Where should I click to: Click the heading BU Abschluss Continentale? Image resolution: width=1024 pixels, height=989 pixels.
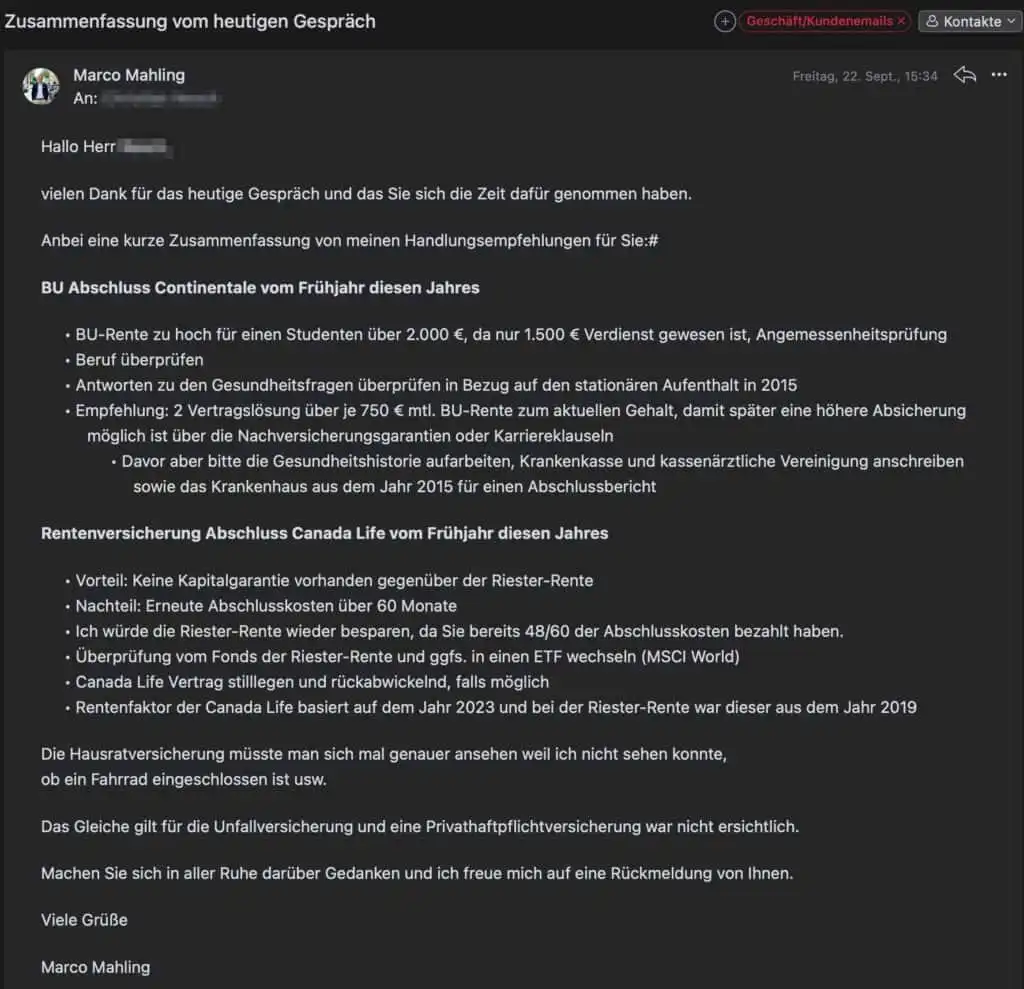point(260,288)
